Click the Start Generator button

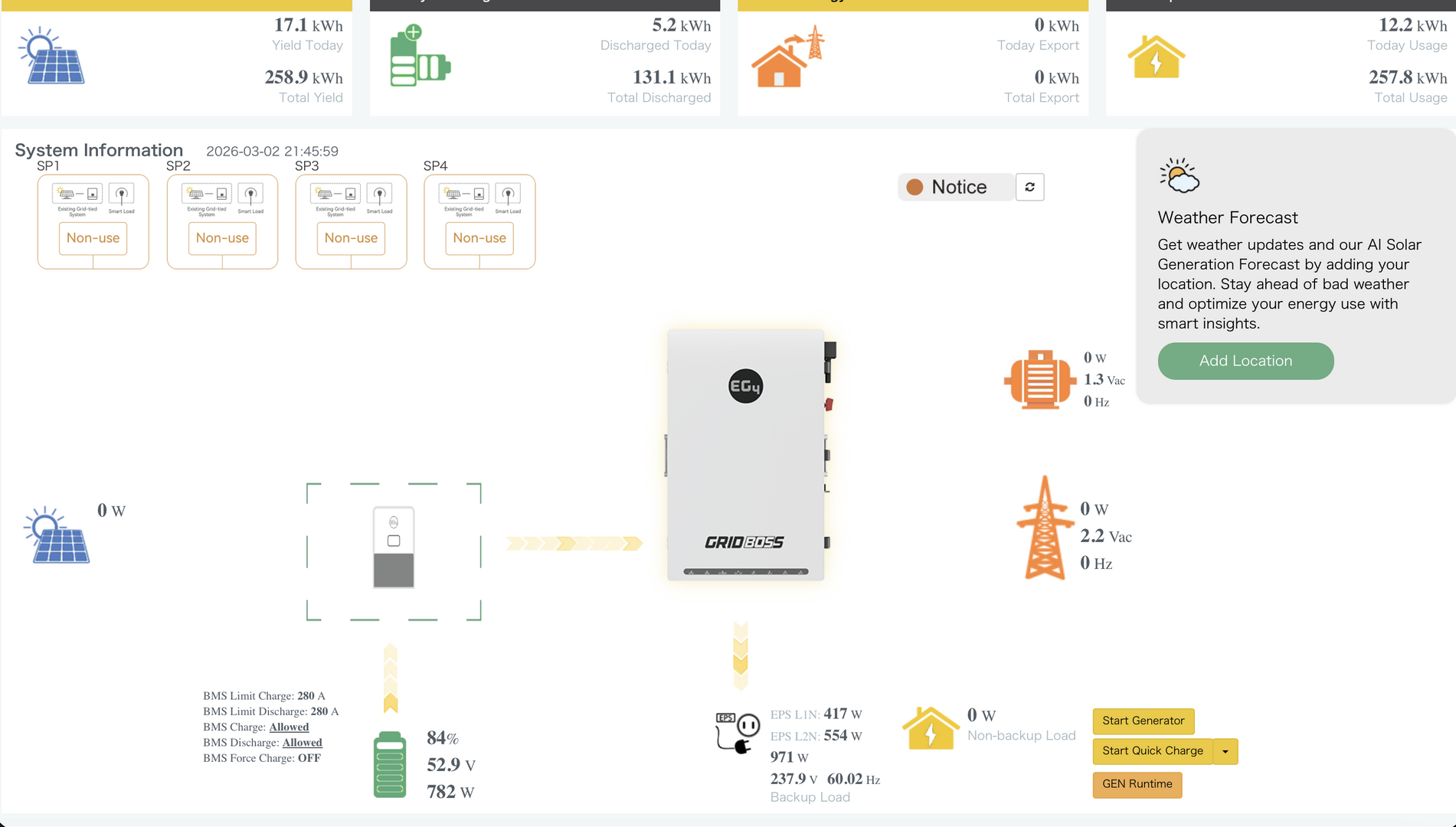pos(1143,721)
